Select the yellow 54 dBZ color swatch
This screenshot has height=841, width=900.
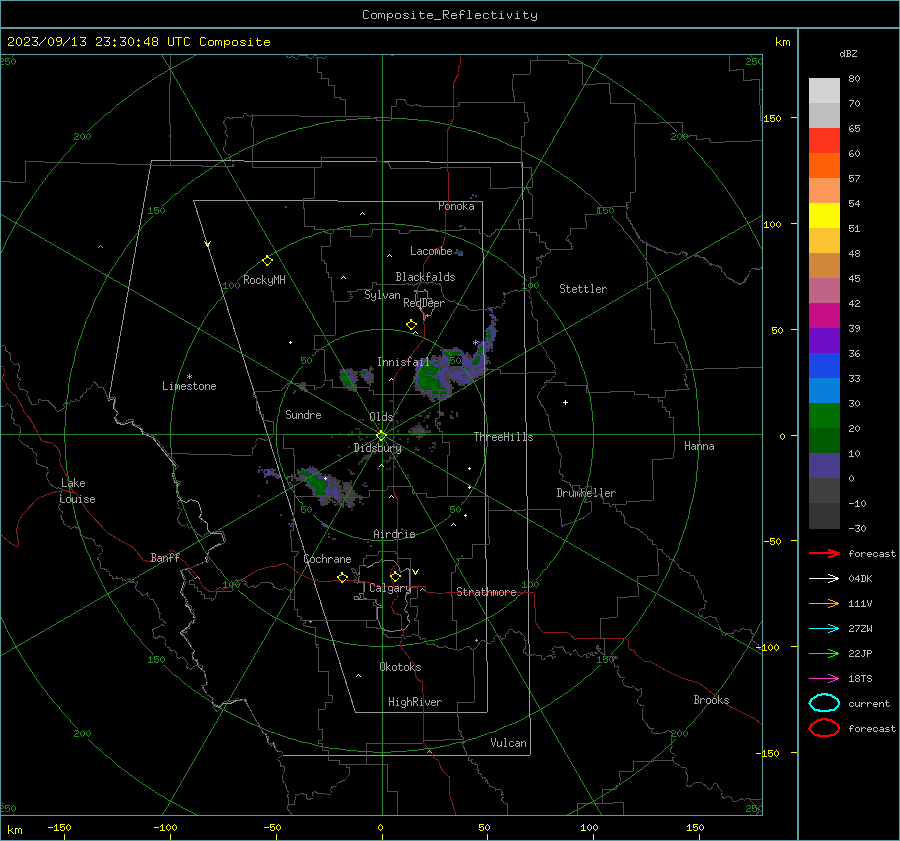click(x=824, y=215)
